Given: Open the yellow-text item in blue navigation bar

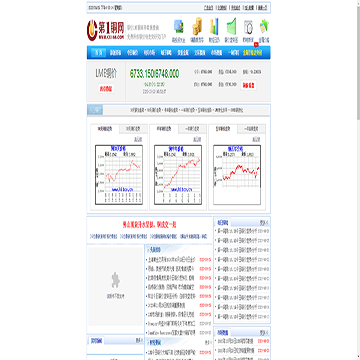Looking at the screenshot, I should (253, 53).
